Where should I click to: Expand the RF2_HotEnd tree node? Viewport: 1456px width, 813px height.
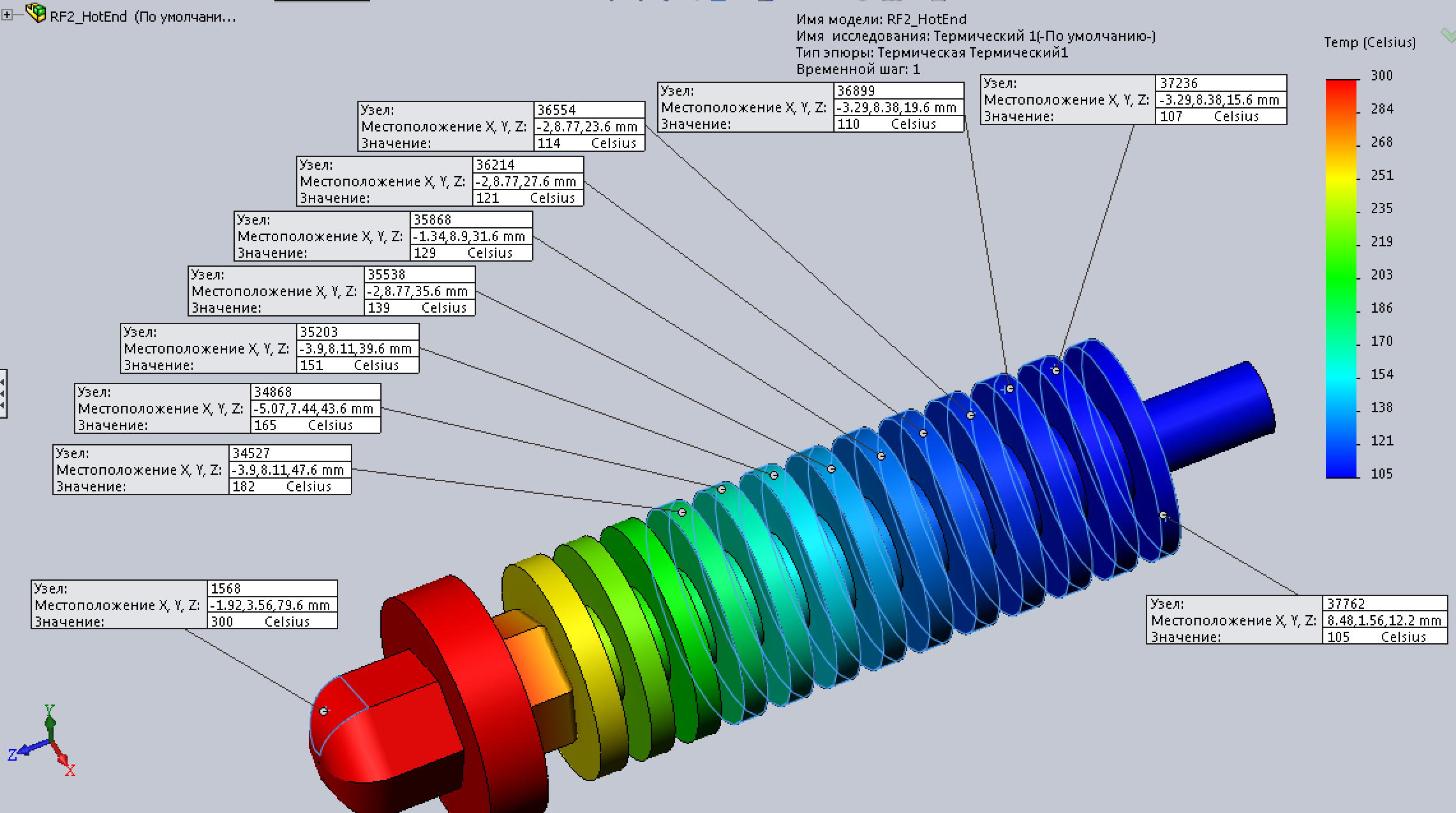(x=7, y=15)
